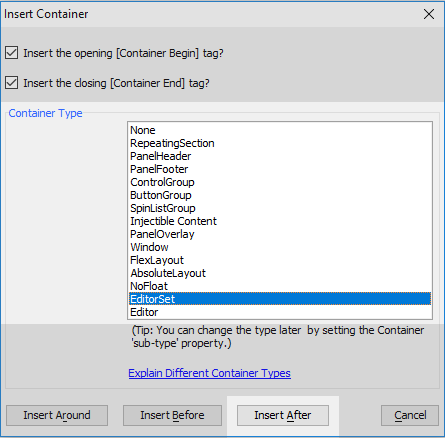
Task: Close the Insert Container dialog
Action: [x=429, y=14]
